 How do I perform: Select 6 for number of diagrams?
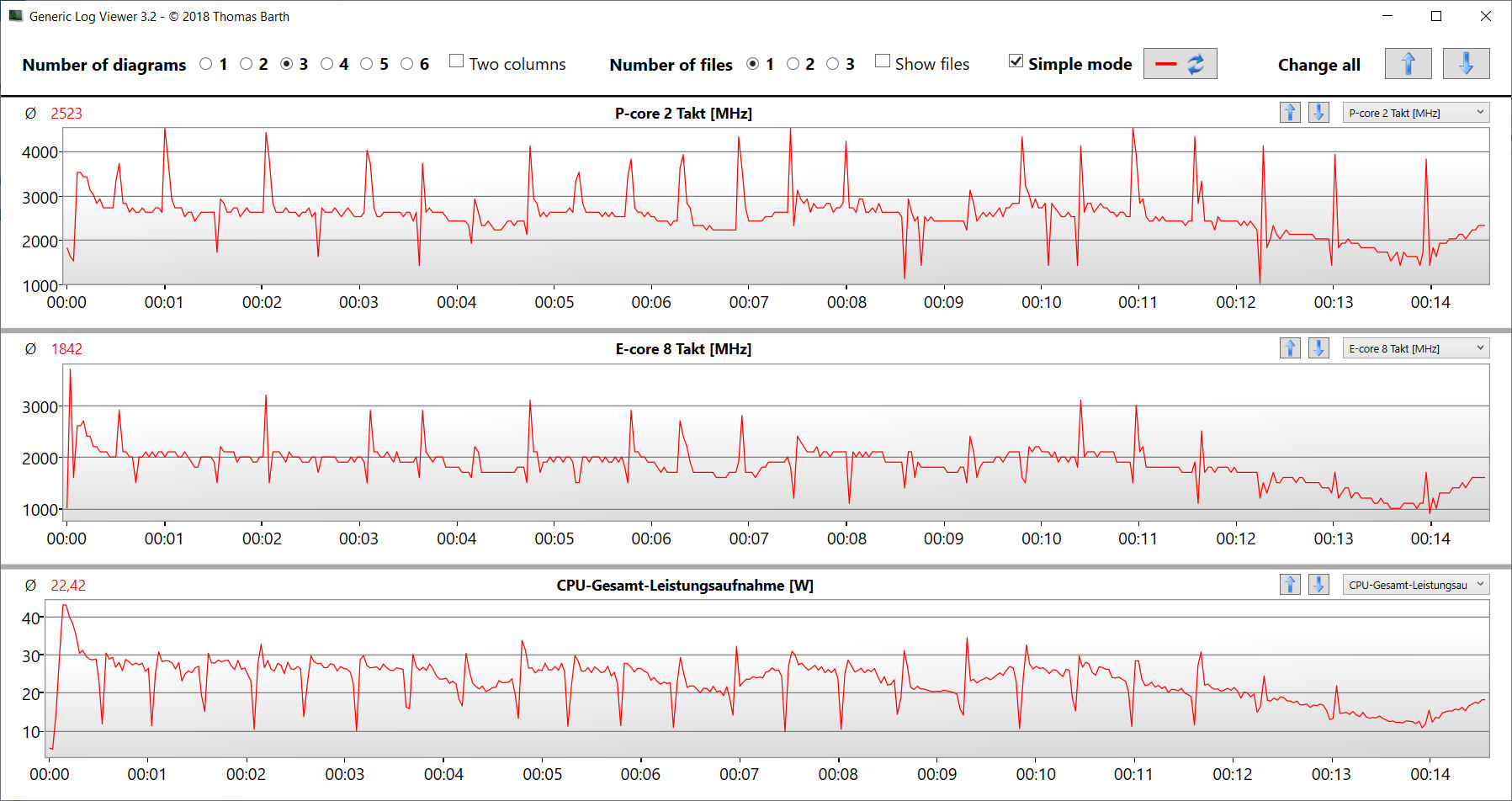coord(407,64)
